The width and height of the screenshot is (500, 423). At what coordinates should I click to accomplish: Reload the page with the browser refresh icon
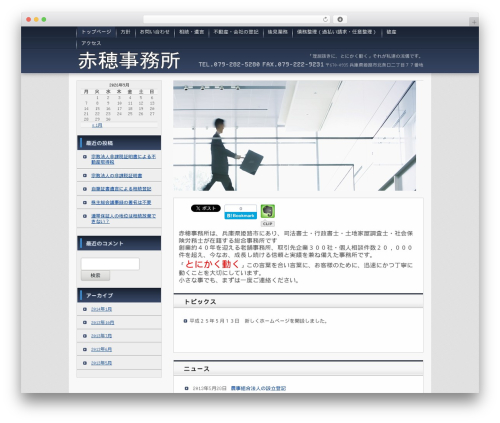[x=325, y=19]
